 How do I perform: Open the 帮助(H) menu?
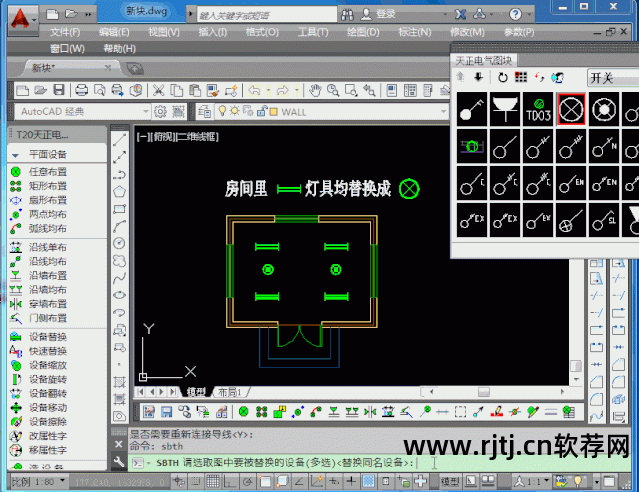pos(119,49)
